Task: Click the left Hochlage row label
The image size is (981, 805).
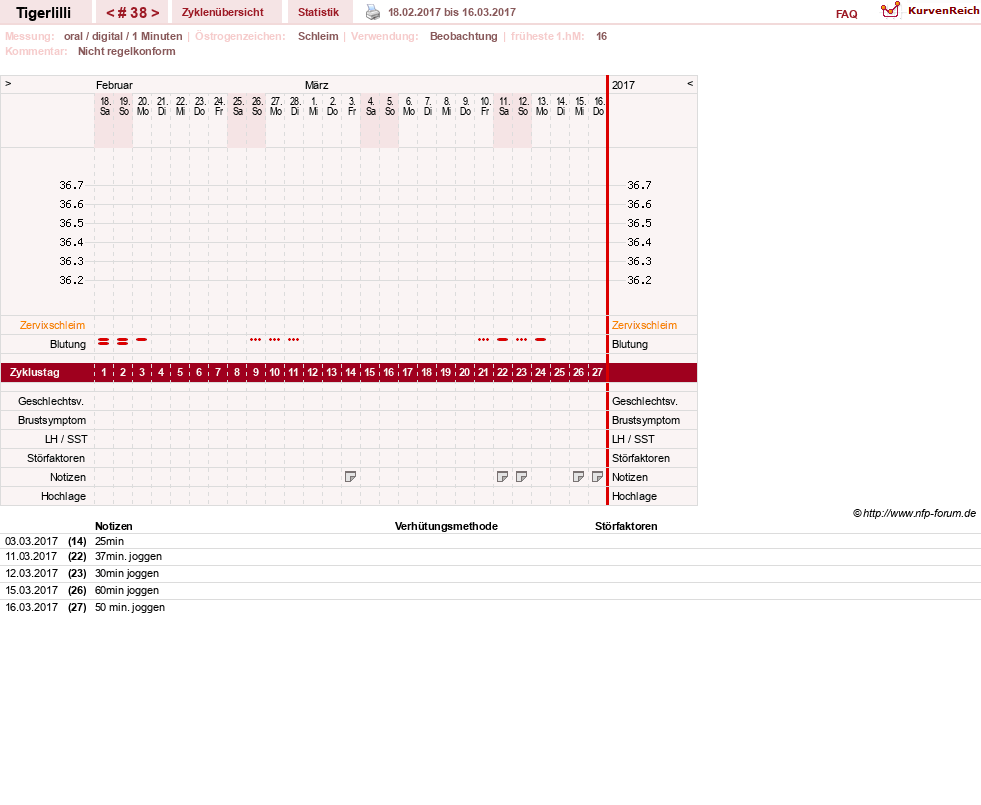Action: pos(63,496)
